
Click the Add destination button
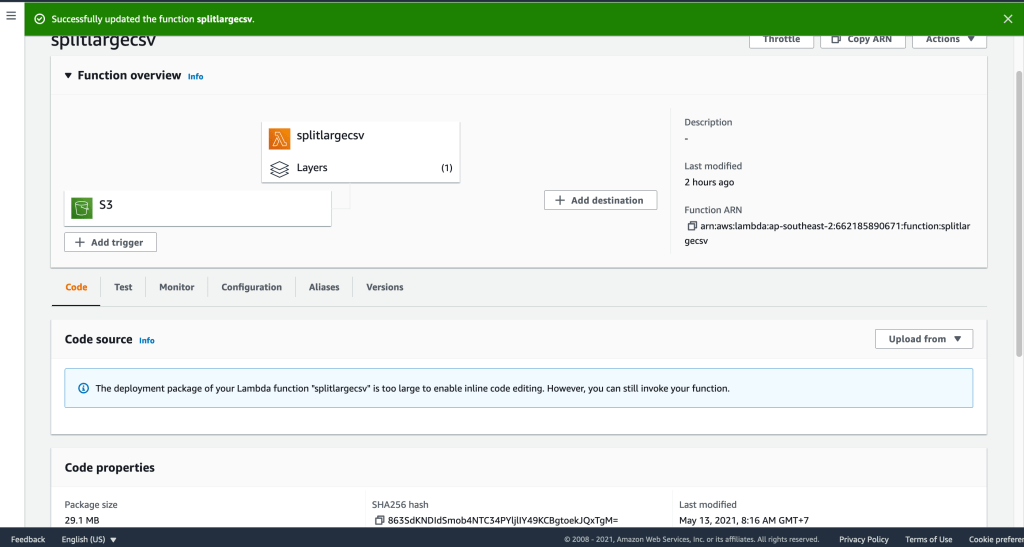click(x=600, y=200)
